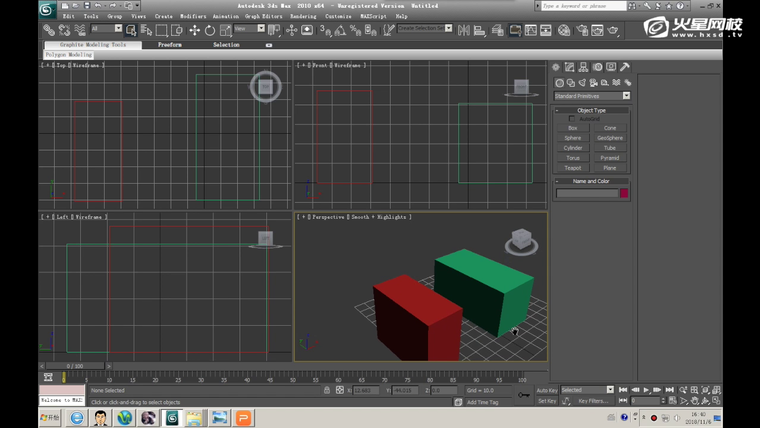Image resolution: width=760 pixels, height=428 pixels.
Task: Collapse the Object Type rollout
Action: click(592, 110)
